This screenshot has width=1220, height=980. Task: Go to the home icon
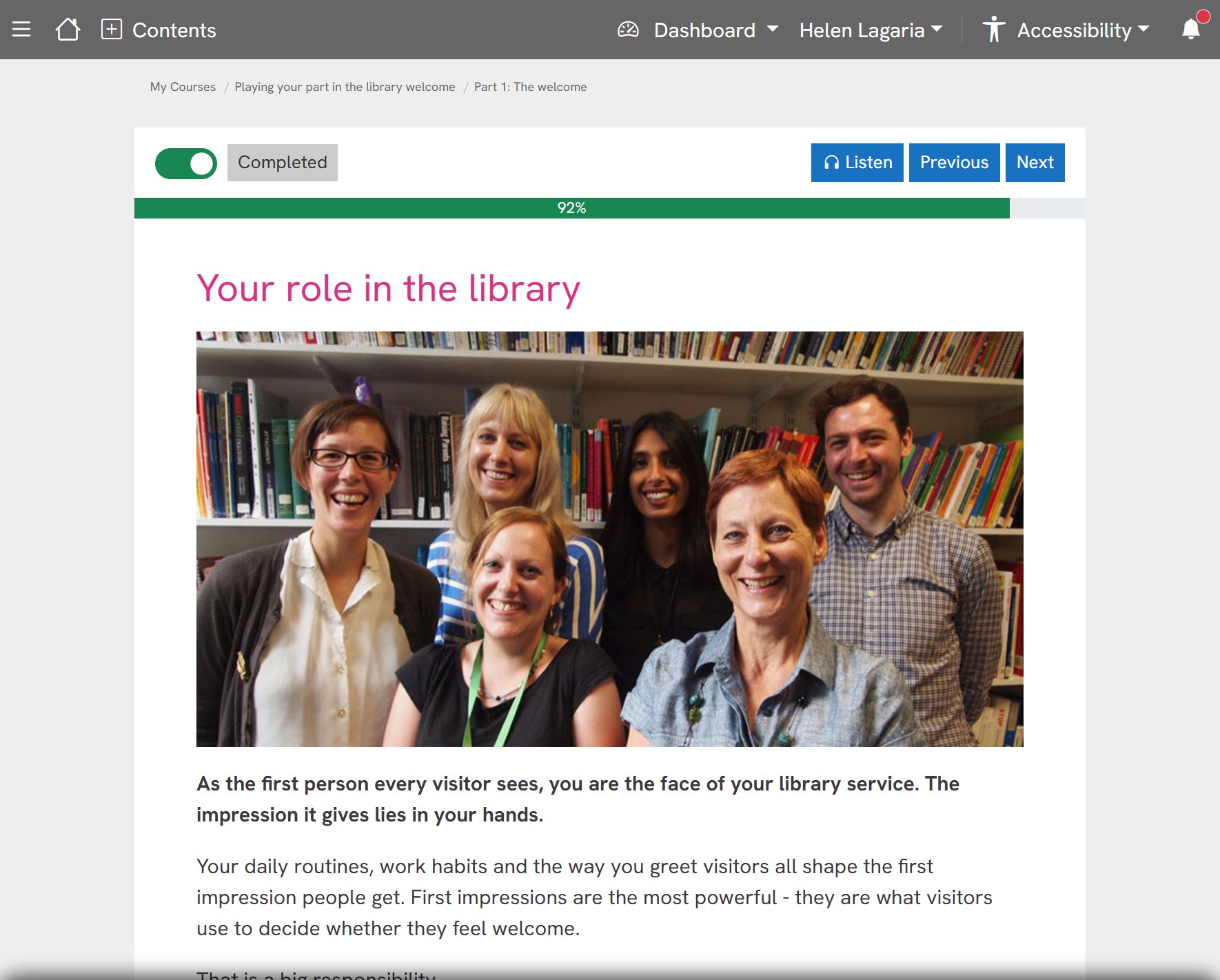pyautogui.click(x=68, y=30)
